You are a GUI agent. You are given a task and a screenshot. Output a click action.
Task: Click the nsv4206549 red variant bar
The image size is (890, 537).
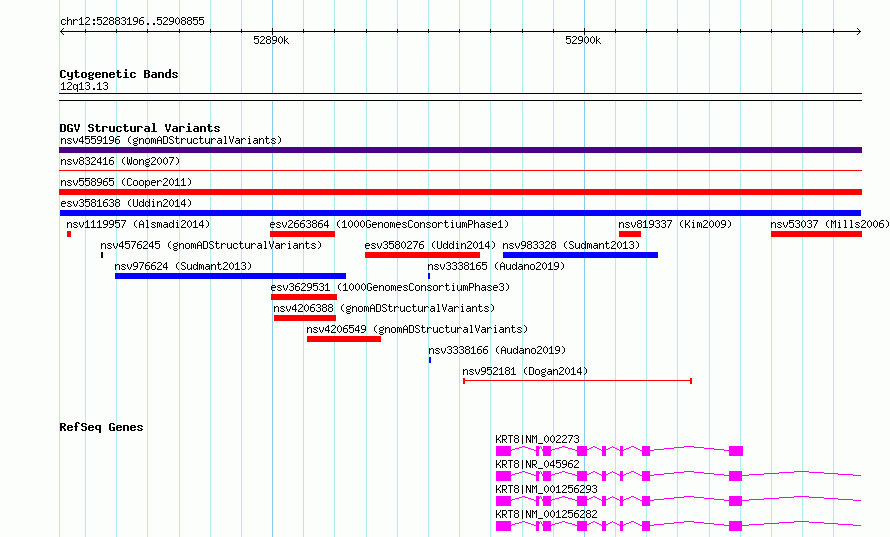344,339
